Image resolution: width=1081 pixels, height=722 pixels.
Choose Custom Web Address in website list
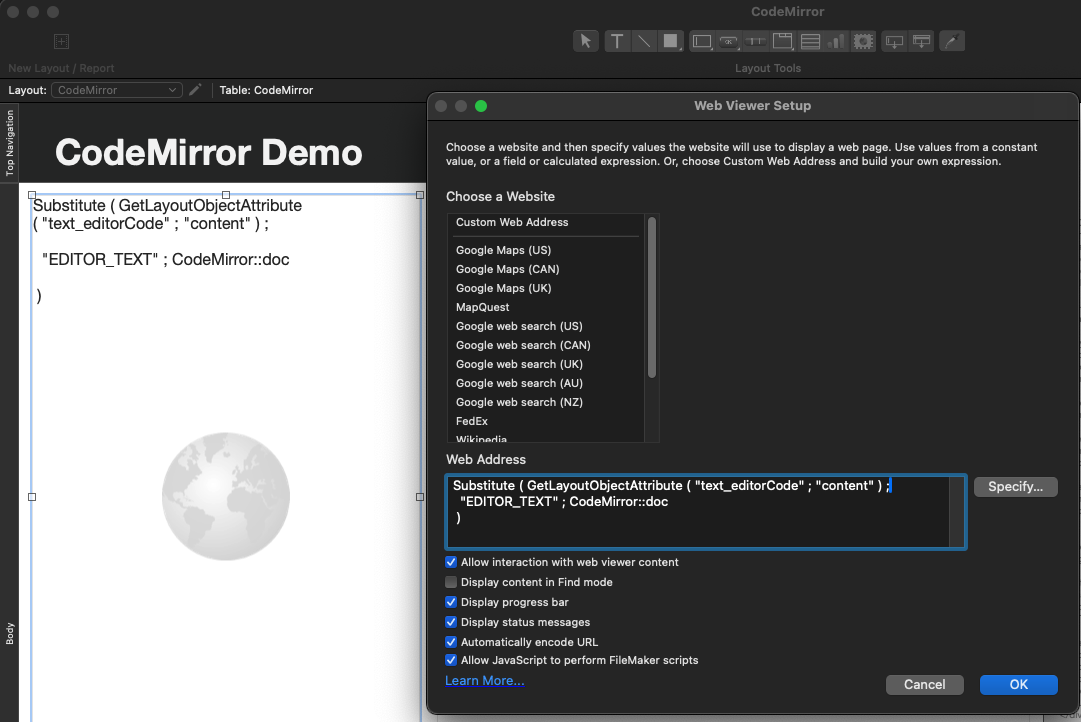tap(512, 222)
